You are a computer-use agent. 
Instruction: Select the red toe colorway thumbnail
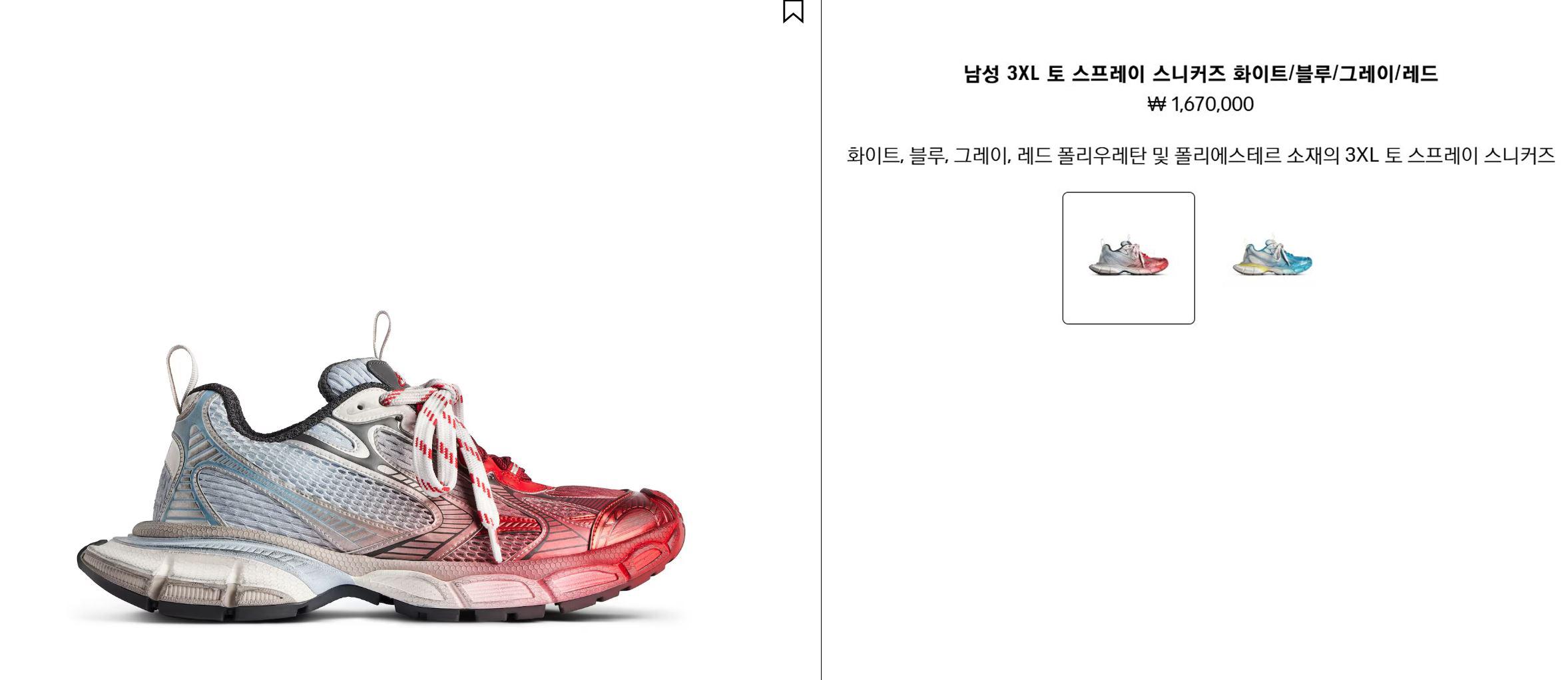click(1128, 258)
